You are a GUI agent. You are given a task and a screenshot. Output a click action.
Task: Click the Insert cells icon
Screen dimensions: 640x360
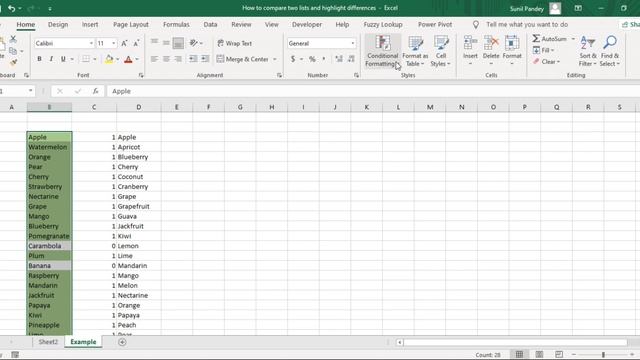pos(470,42)
